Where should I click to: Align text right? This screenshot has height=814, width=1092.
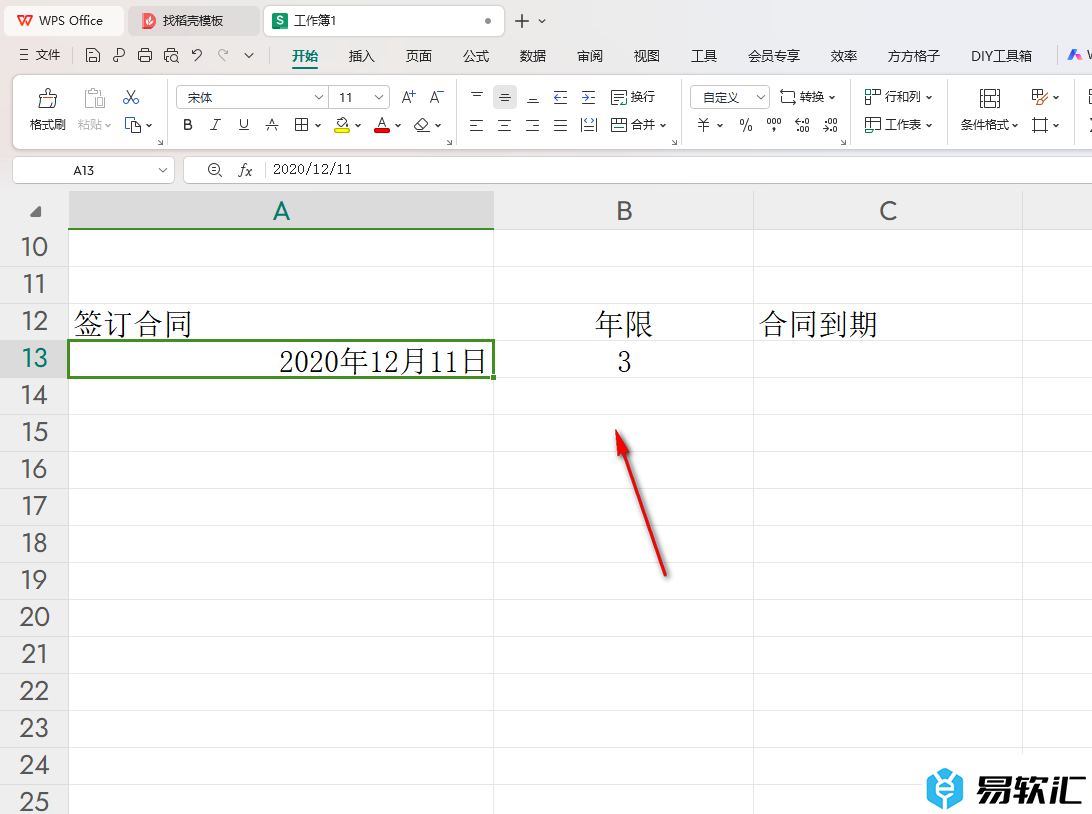[x=533, y=125]
